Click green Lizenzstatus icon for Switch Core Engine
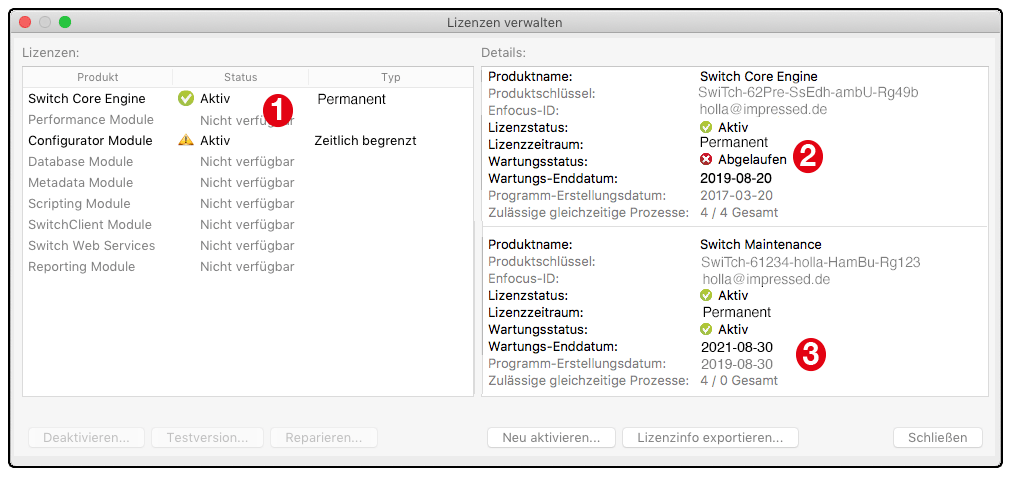Image resolution: width=1011 pixels, height=500 pixels. (x=706, y=127)
